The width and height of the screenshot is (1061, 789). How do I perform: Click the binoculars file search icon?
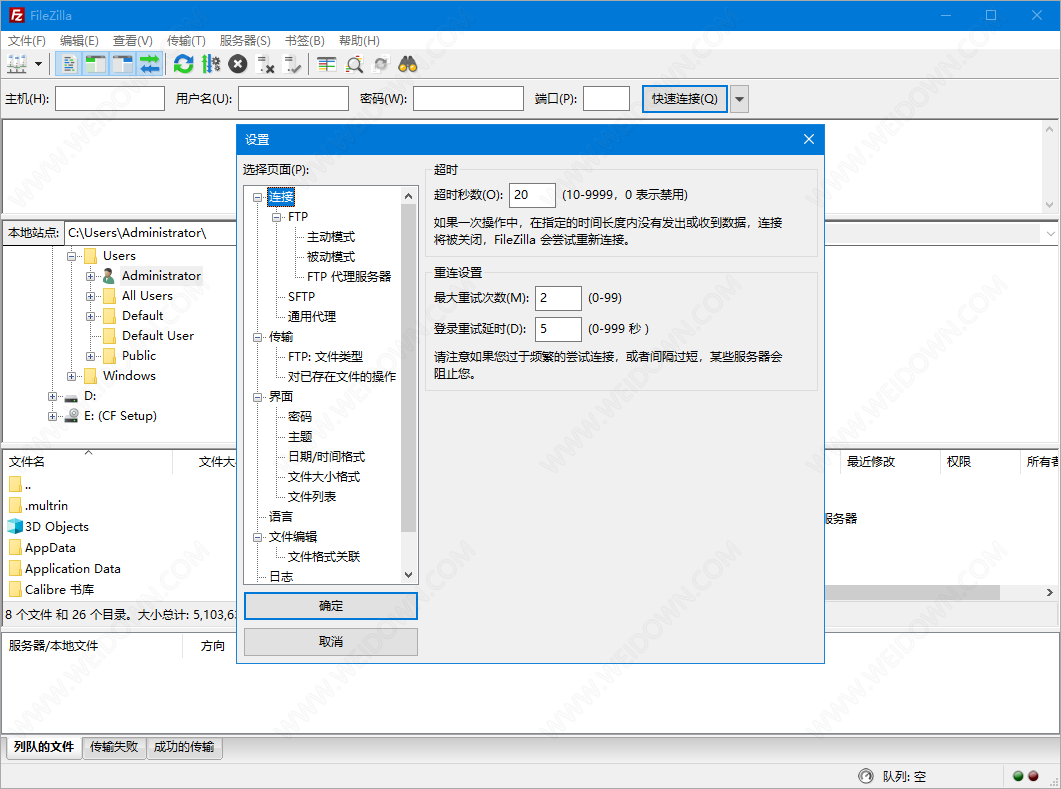tap(408, 64)
